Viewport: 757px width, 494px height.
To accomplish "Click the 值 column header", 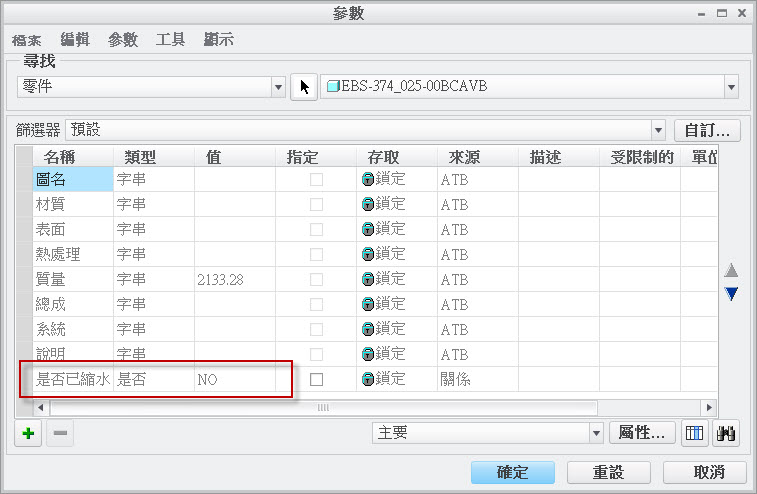I will [235, 157].
